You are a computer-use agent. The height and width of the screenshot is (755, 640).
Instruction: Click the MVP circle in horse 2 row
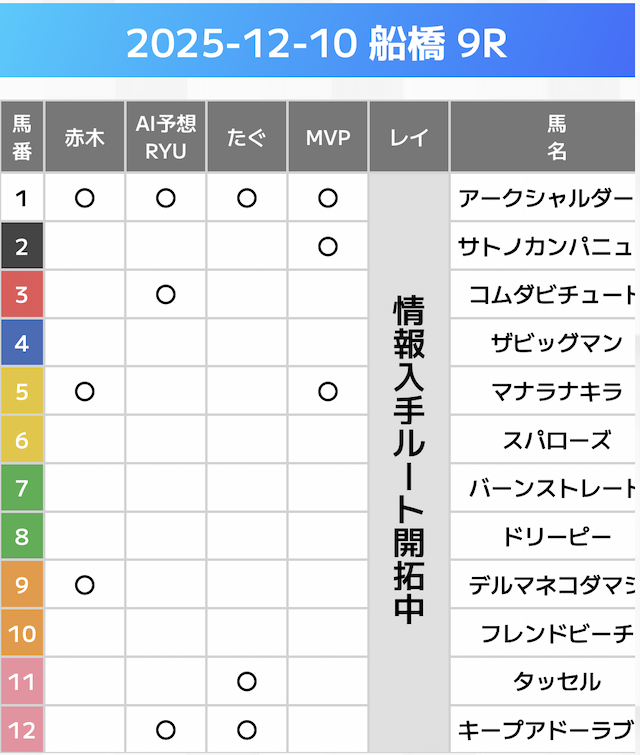(328, 246)
